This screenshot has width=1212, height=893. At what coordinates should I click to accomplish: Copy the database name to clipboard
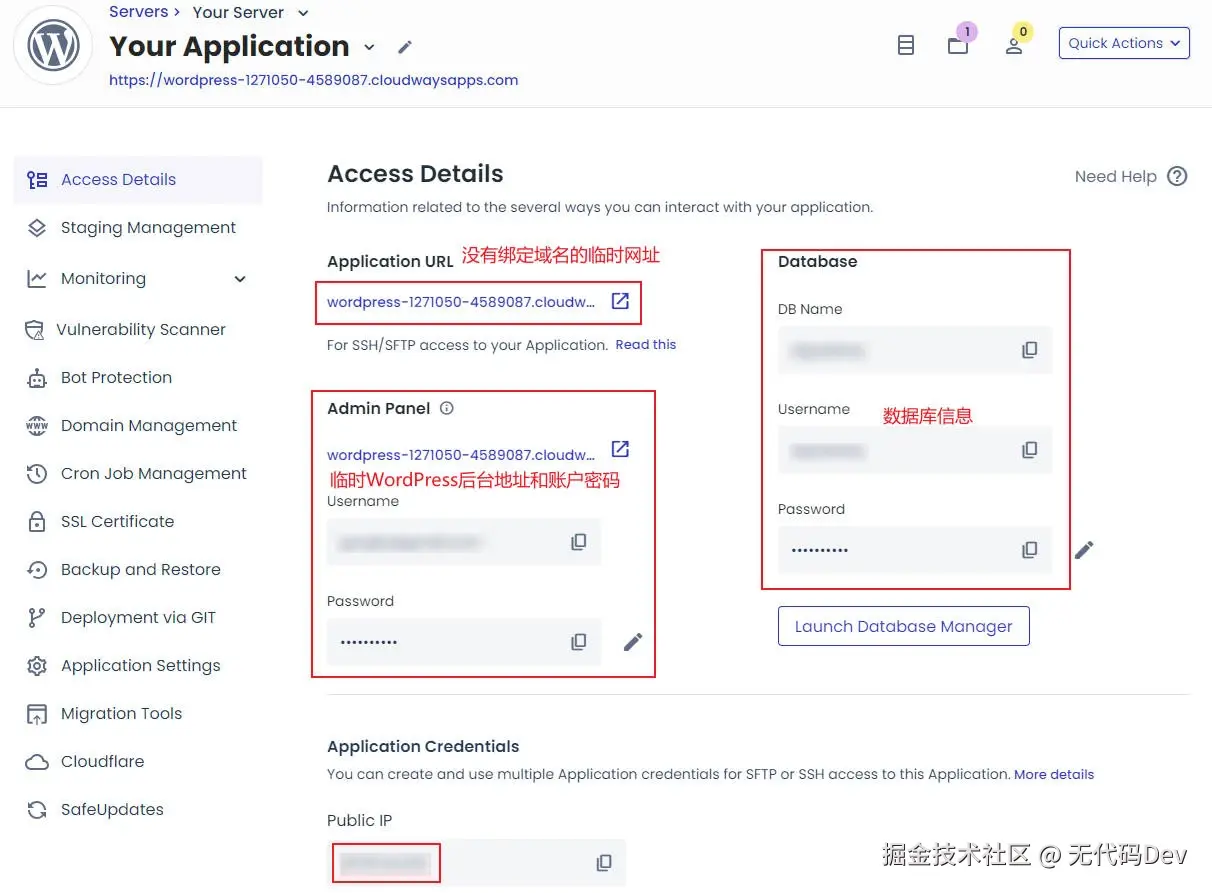1029,350
